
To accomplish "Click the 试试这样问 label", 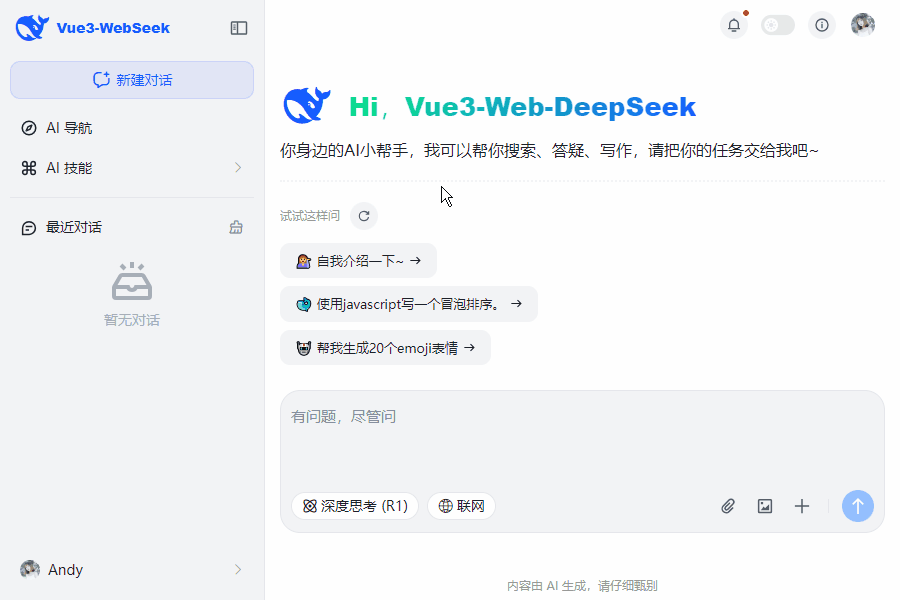I will [x=310, y=216].
